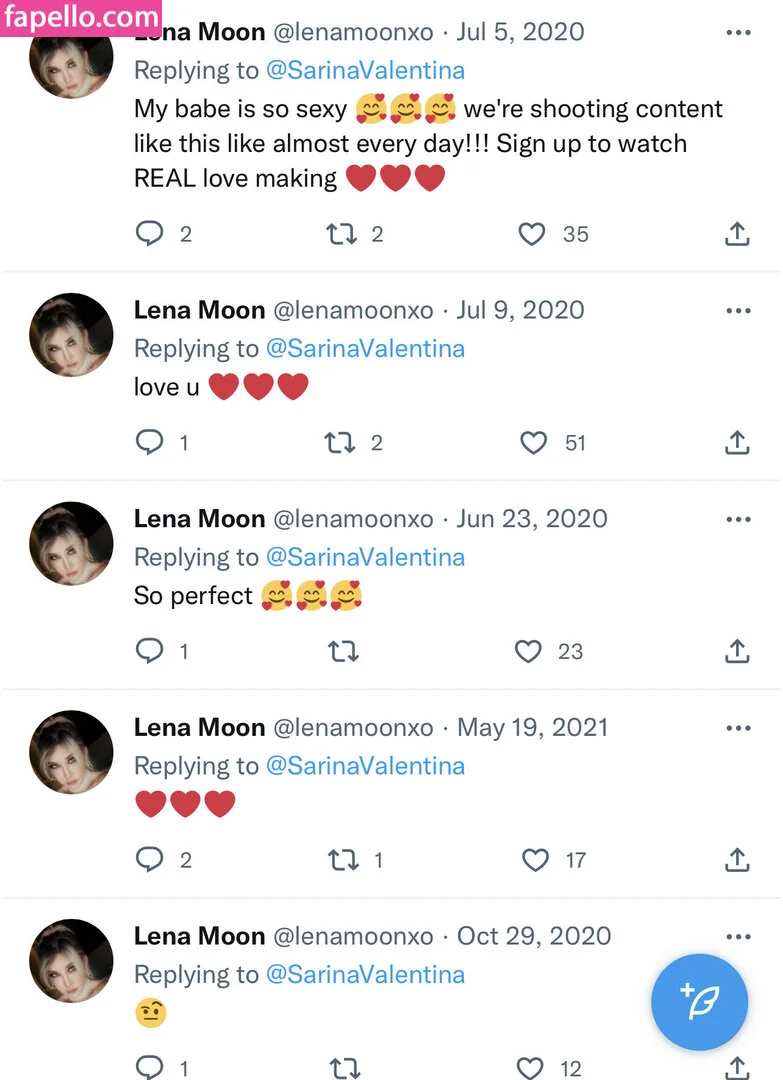
Task: Click Lena Moon name on Oct 29 tweet
Action: tap(199, 936)
